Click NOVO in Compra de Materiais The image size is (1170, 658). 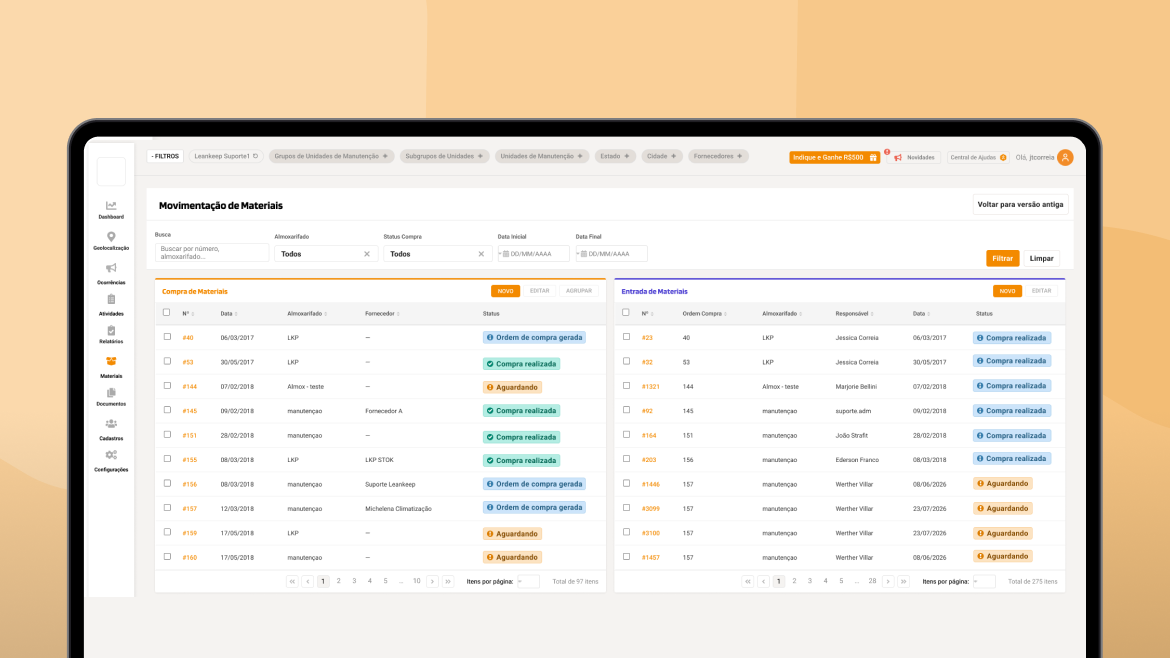(x=505, y=291)
